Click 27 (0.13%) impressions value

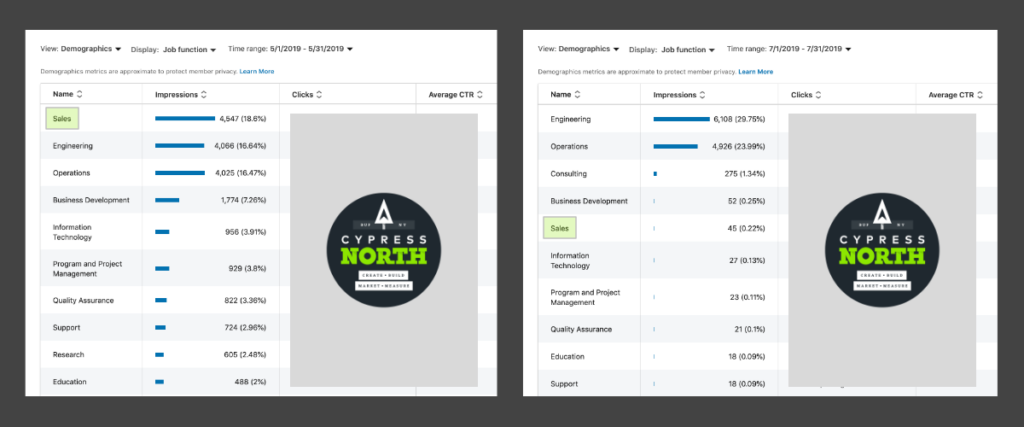tap(747, 261)
